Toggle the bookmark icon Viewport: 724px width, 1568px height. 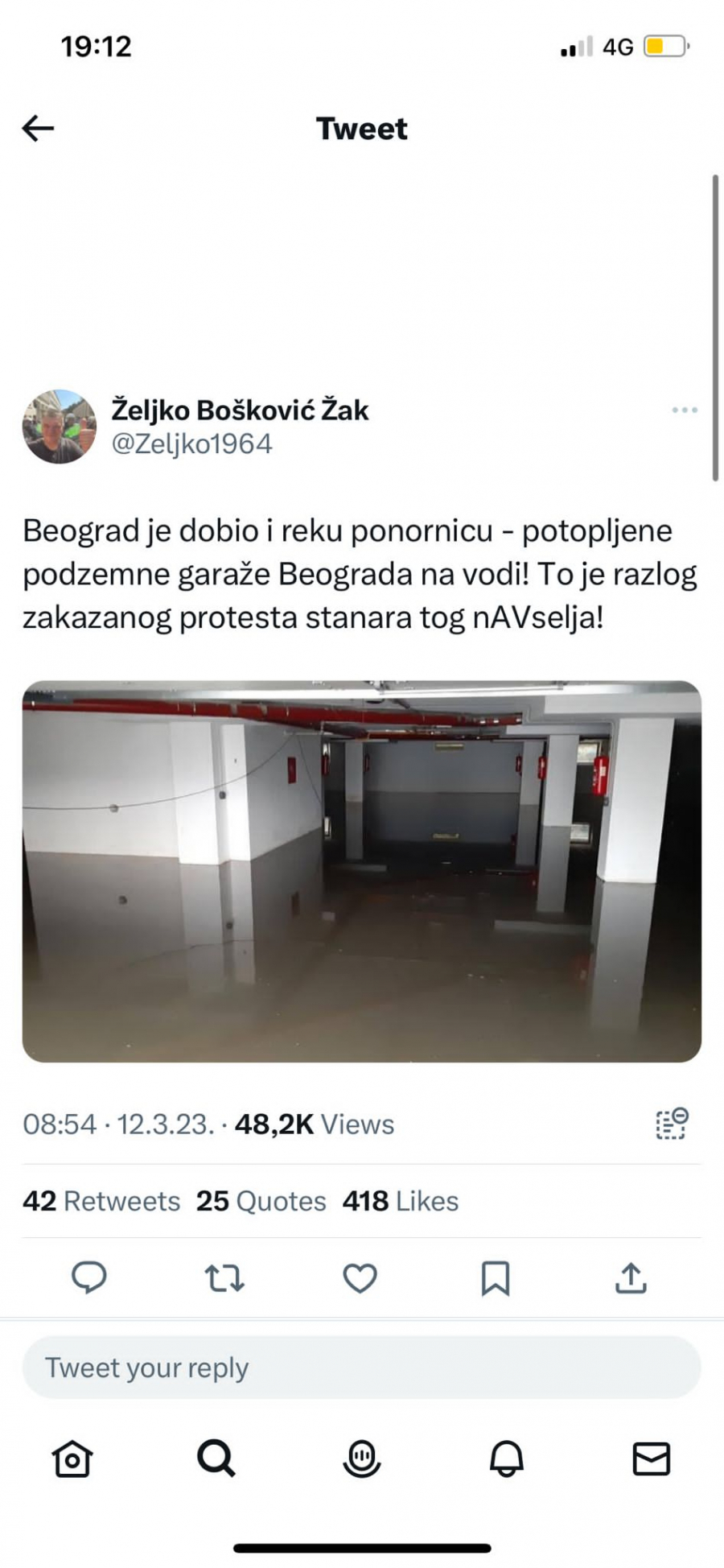click(496, 1278)
